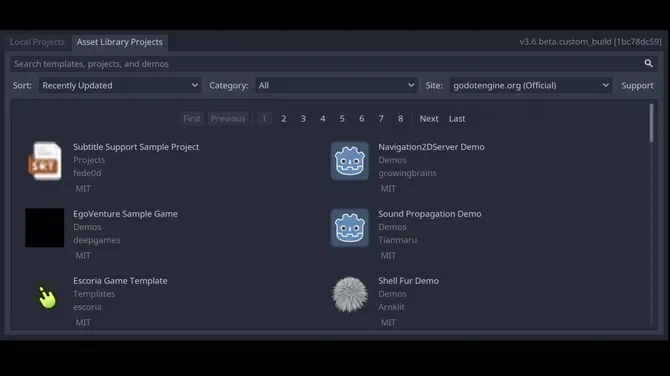Screen dimensions: 670x376
Task: Click the search magnifier icon
Action: point(648,64)
